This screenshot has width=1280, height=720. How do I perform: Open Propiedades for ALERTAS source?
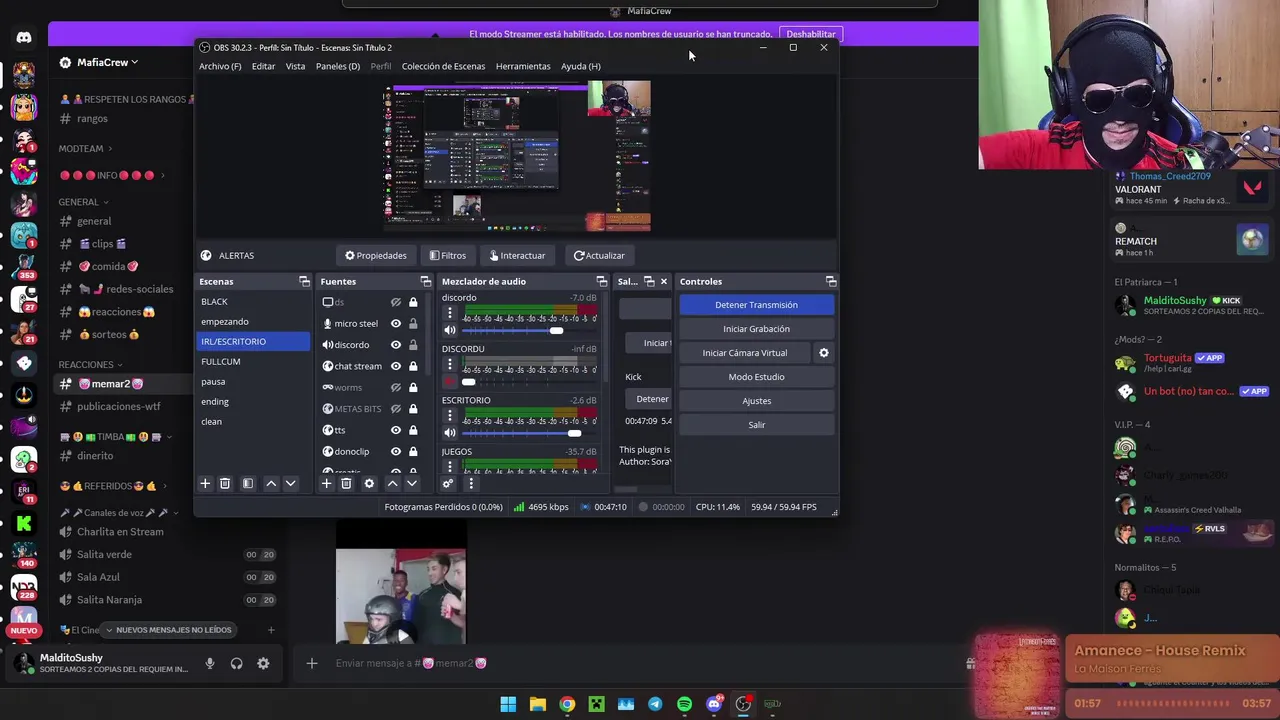pyautogui.click(x=376, y=255)
